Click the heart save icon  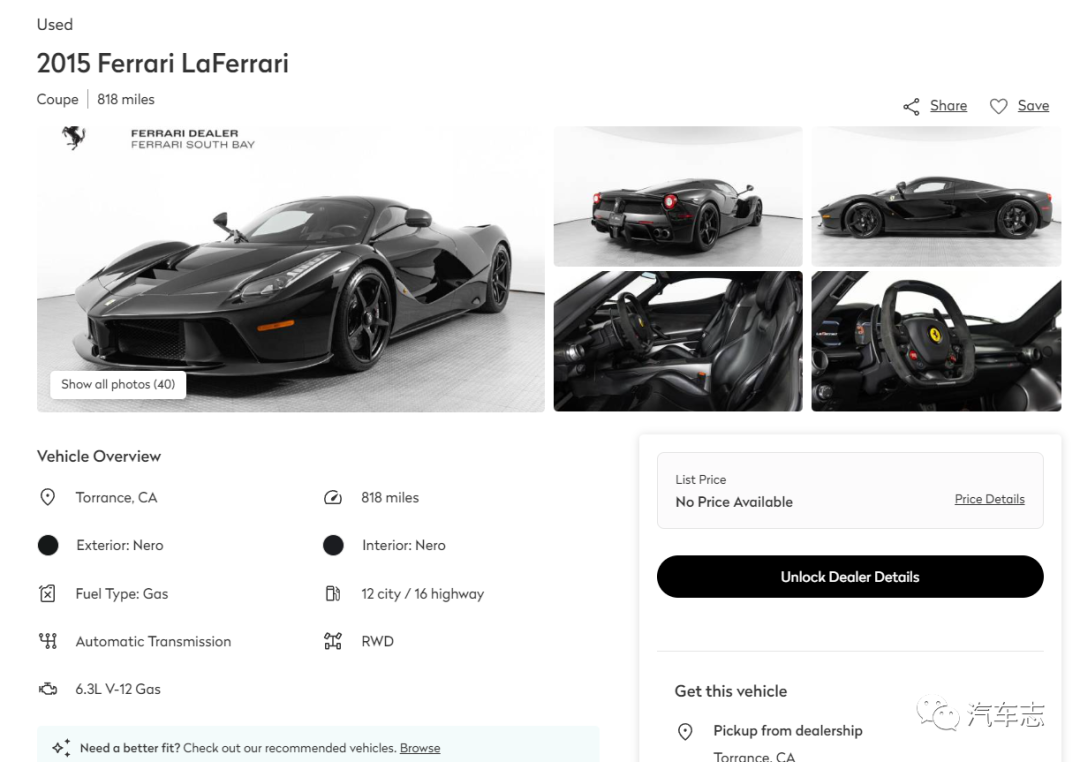click(x=998, y=106)
